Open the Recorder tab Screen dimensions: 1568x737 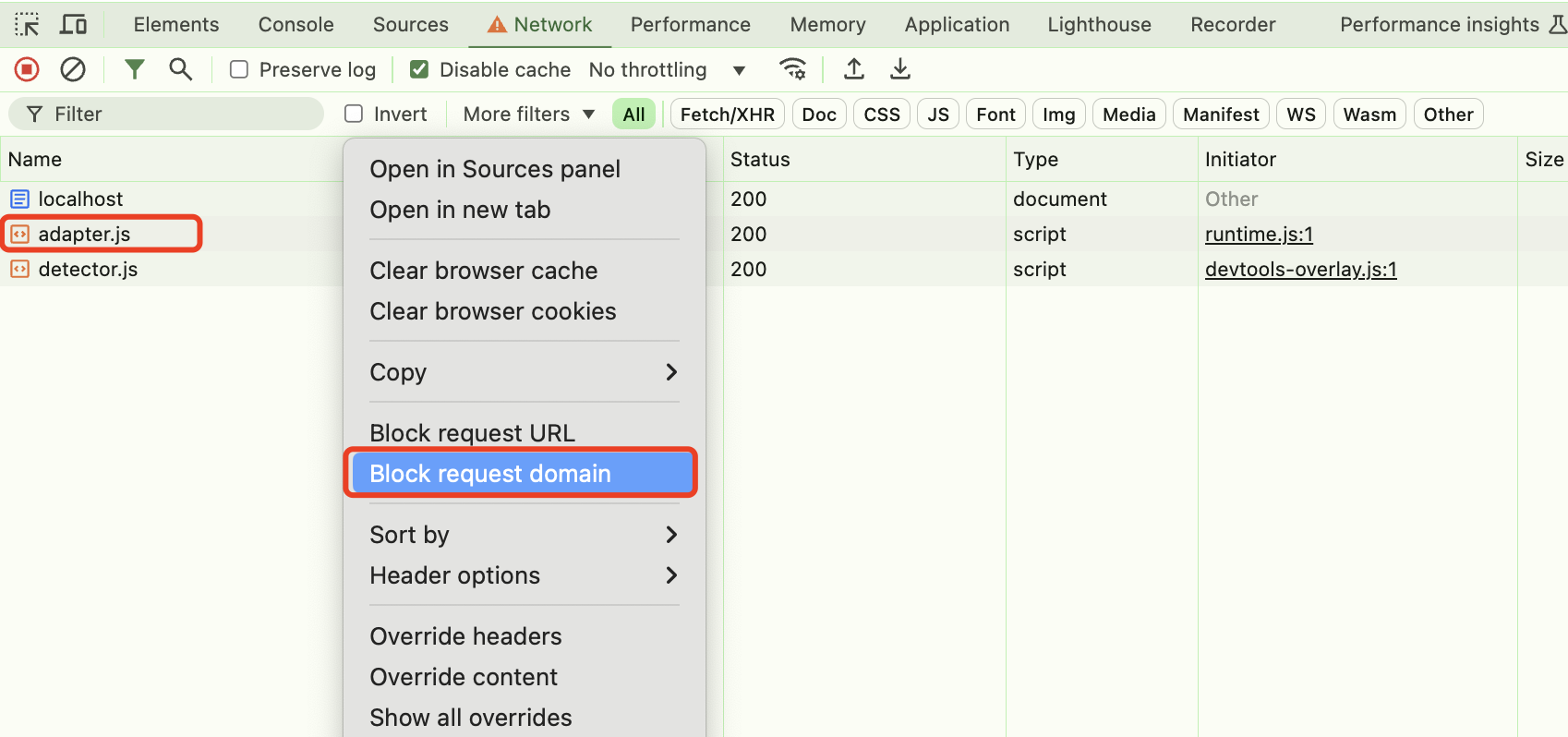1233,24
